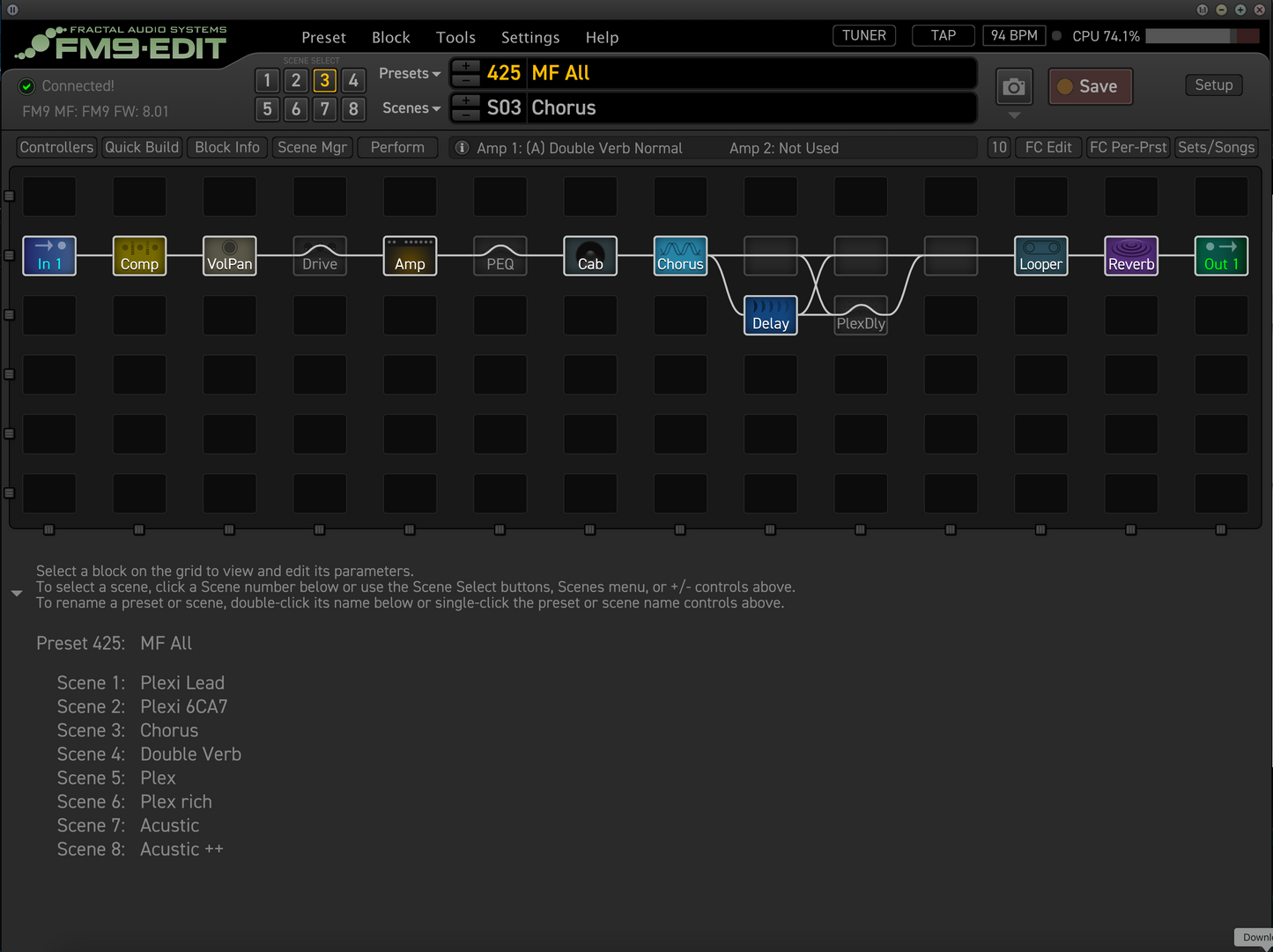Select the Reverb block

point(1131,255)
